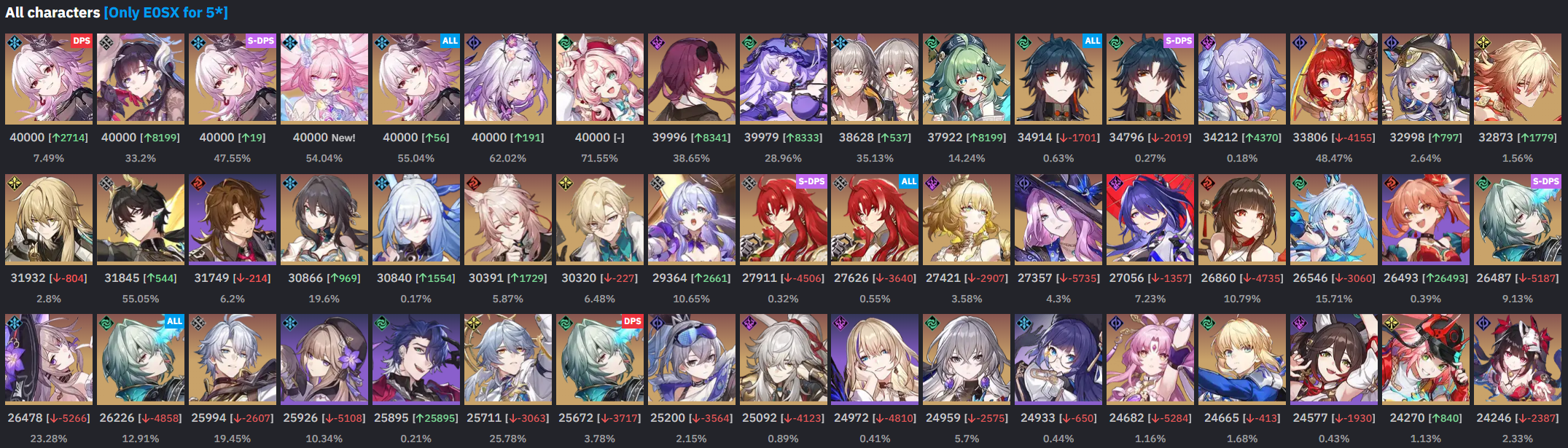Click the S-DPS badge on the 27911 portrait
Screen dimensions: 1568x448
811,181
